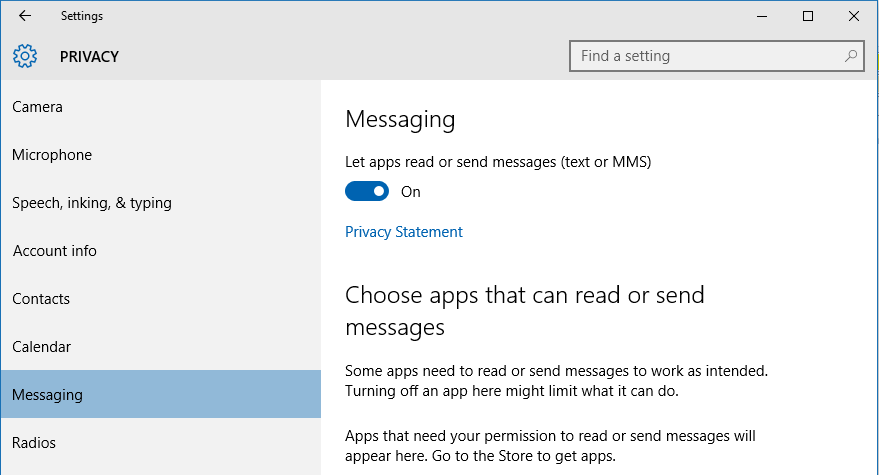
Task: Click the Settings window title text
Action: click(82, 16)
